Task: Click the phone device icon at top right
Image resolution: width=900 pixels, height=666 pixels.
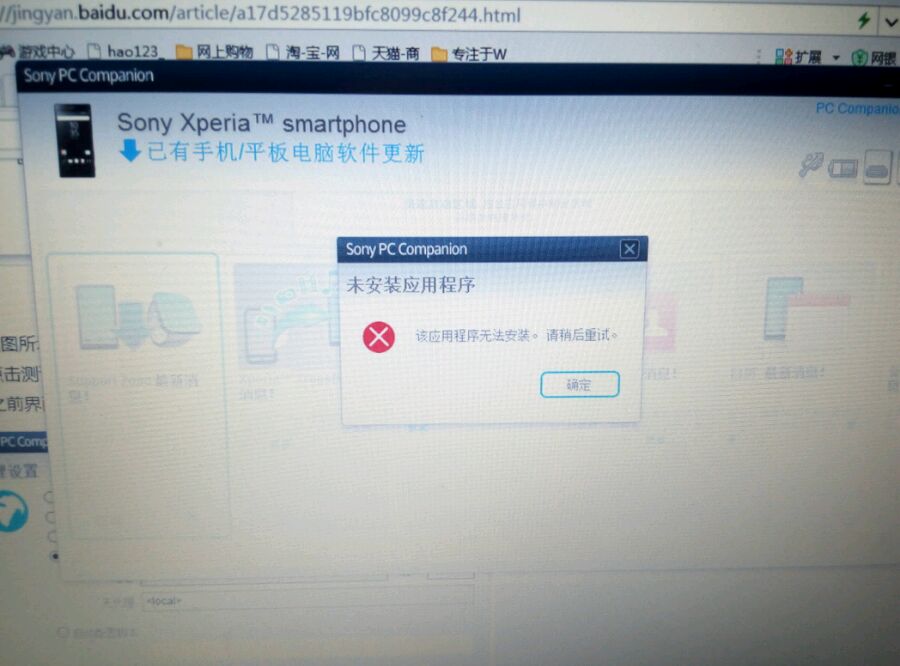Action: (x=878, y=167)
